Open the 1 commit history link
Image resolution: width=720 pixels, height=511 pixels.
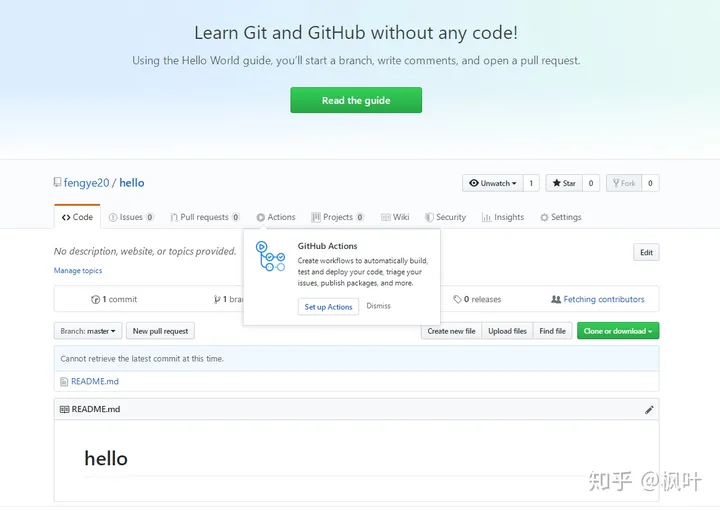pyautogui.click(x=114, y=299)
